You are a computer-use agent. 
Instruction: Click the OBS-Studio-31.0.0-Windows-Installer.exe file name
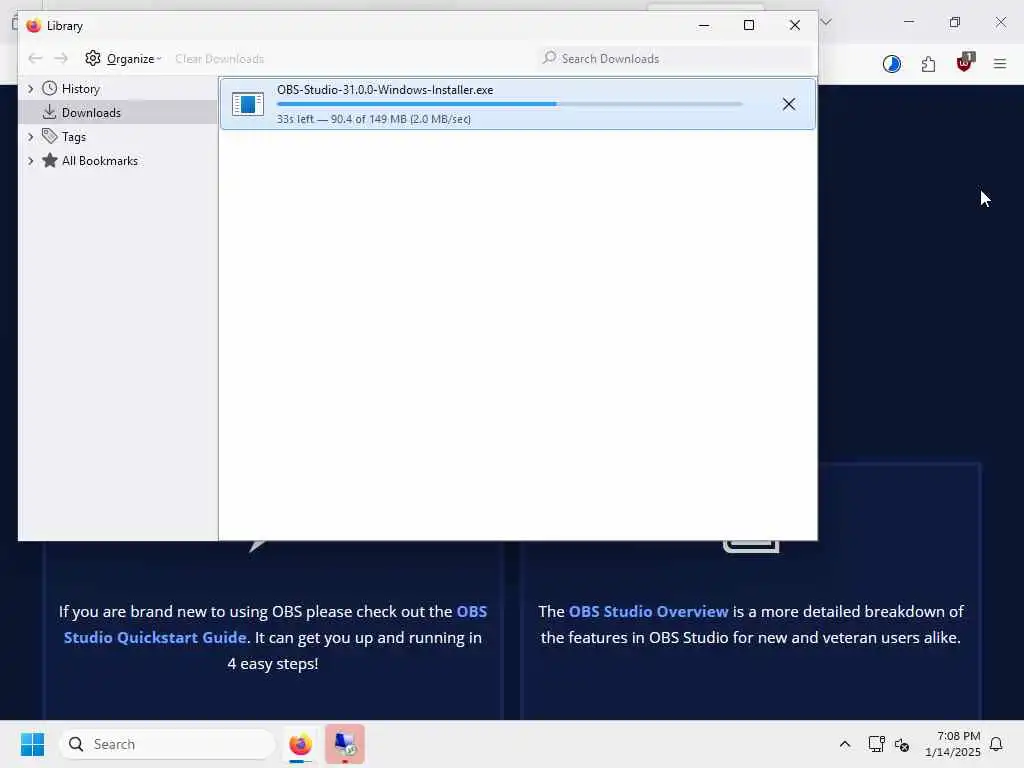(x=385, y=90)
